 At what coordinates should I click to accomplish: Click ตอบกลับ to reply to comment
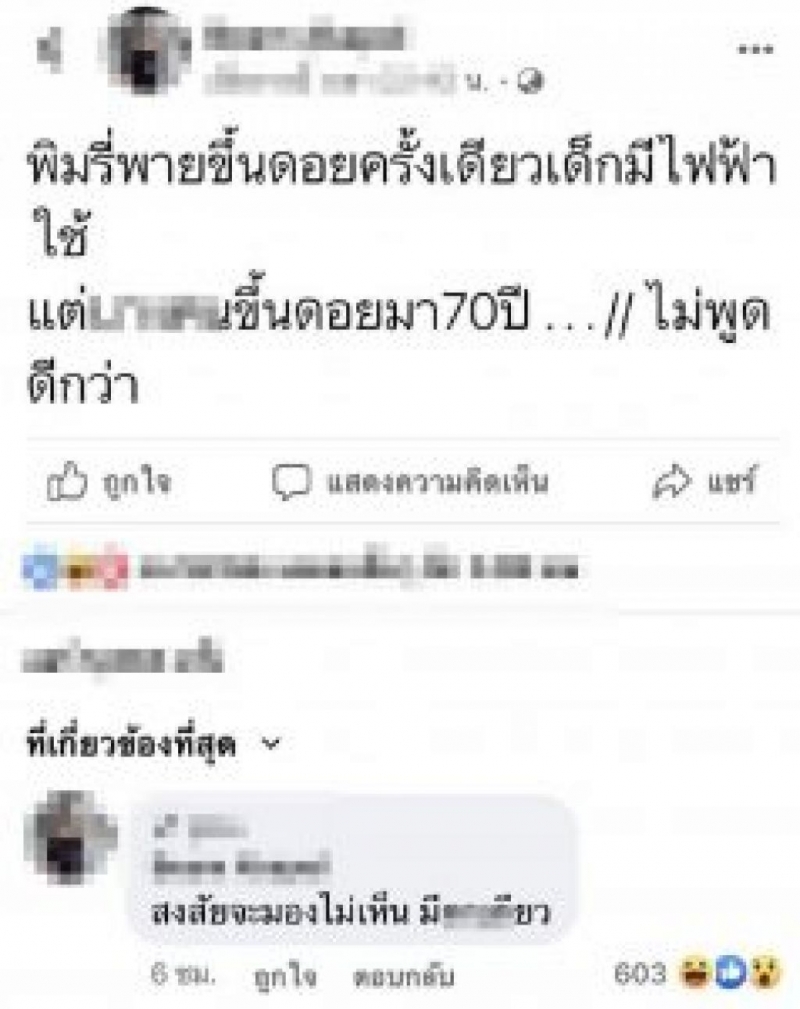pyautogui.click(x=404, y=976)
